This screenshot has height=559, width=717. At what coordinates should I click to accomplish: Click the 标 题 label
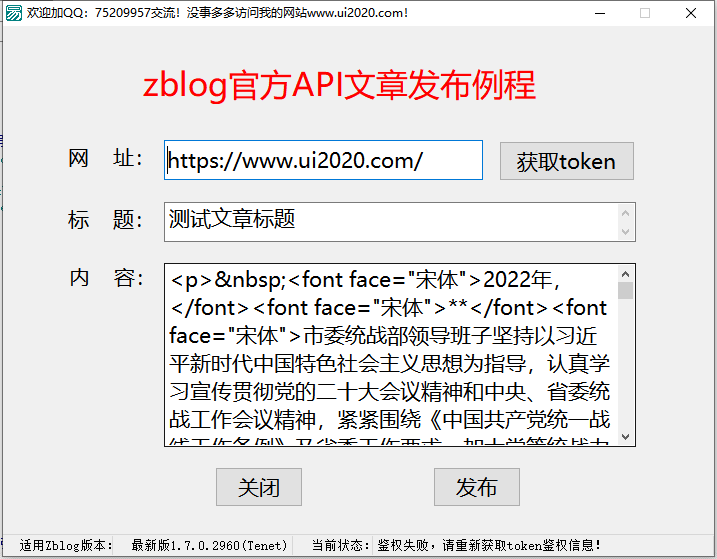click(106, 220)
